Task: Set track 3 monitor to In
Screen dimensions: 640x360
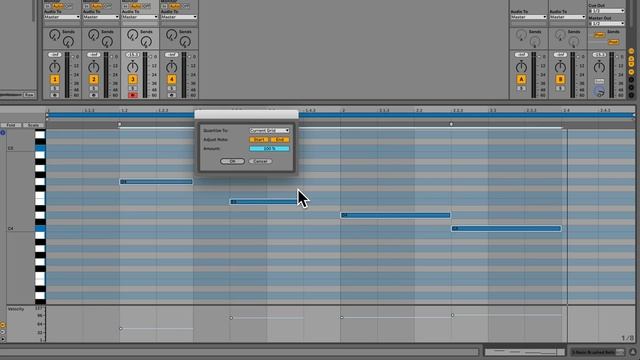Action: coord(125,6)
